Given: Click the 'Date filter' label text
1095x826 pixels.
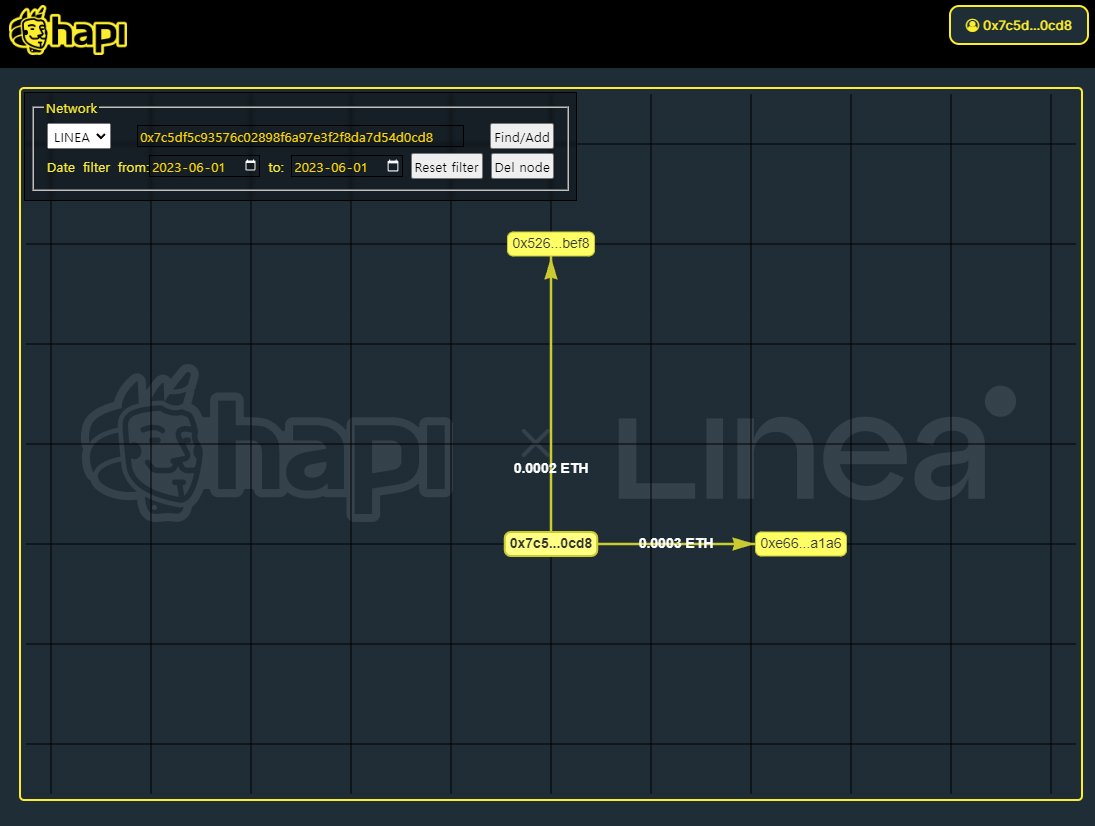Looking at the screenshot, I should (78, 168).
